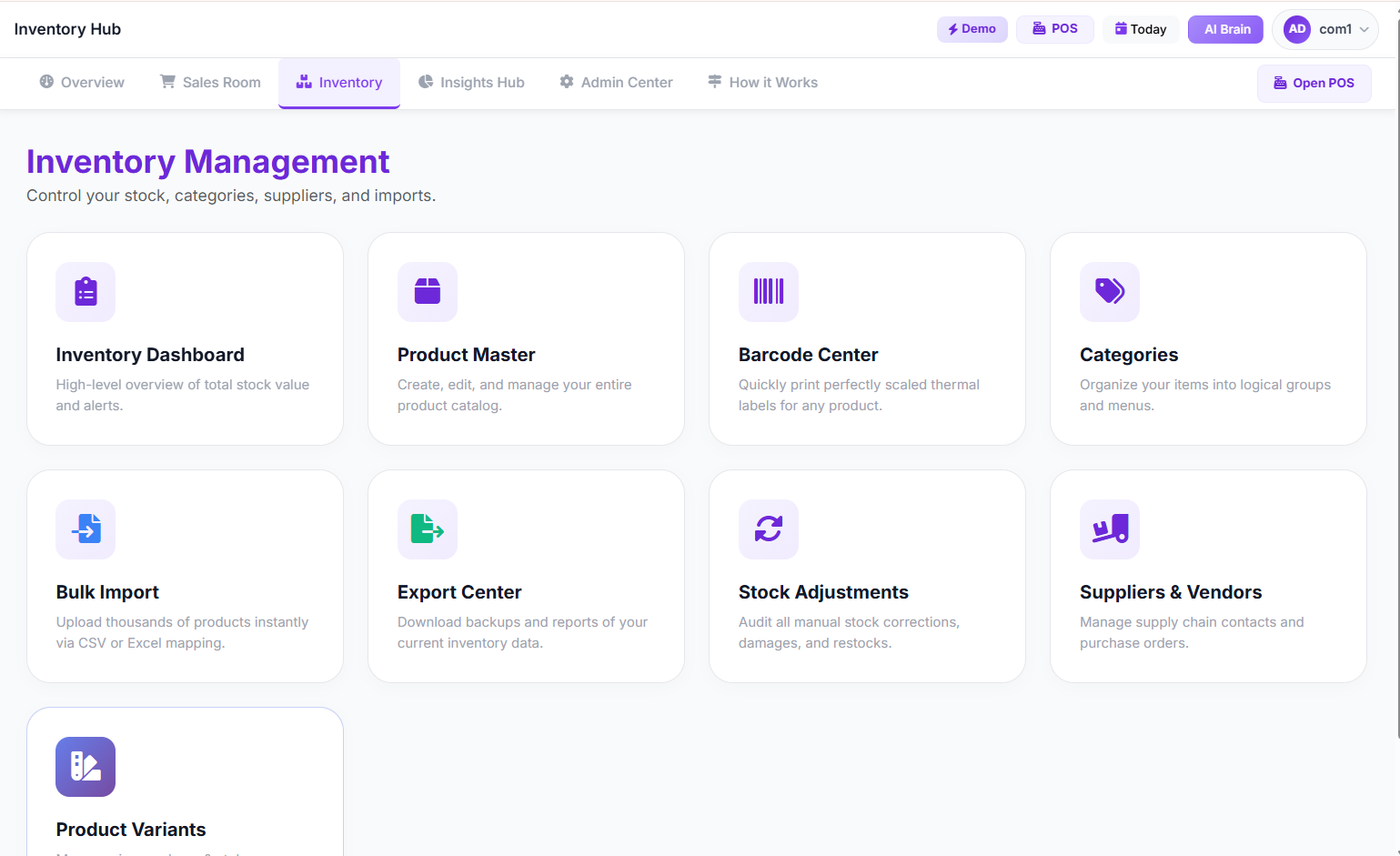The width and height of the screenshot is (1400, 856).
Task: Switch to Admin Center tab
Action: [x=616, y=83]
